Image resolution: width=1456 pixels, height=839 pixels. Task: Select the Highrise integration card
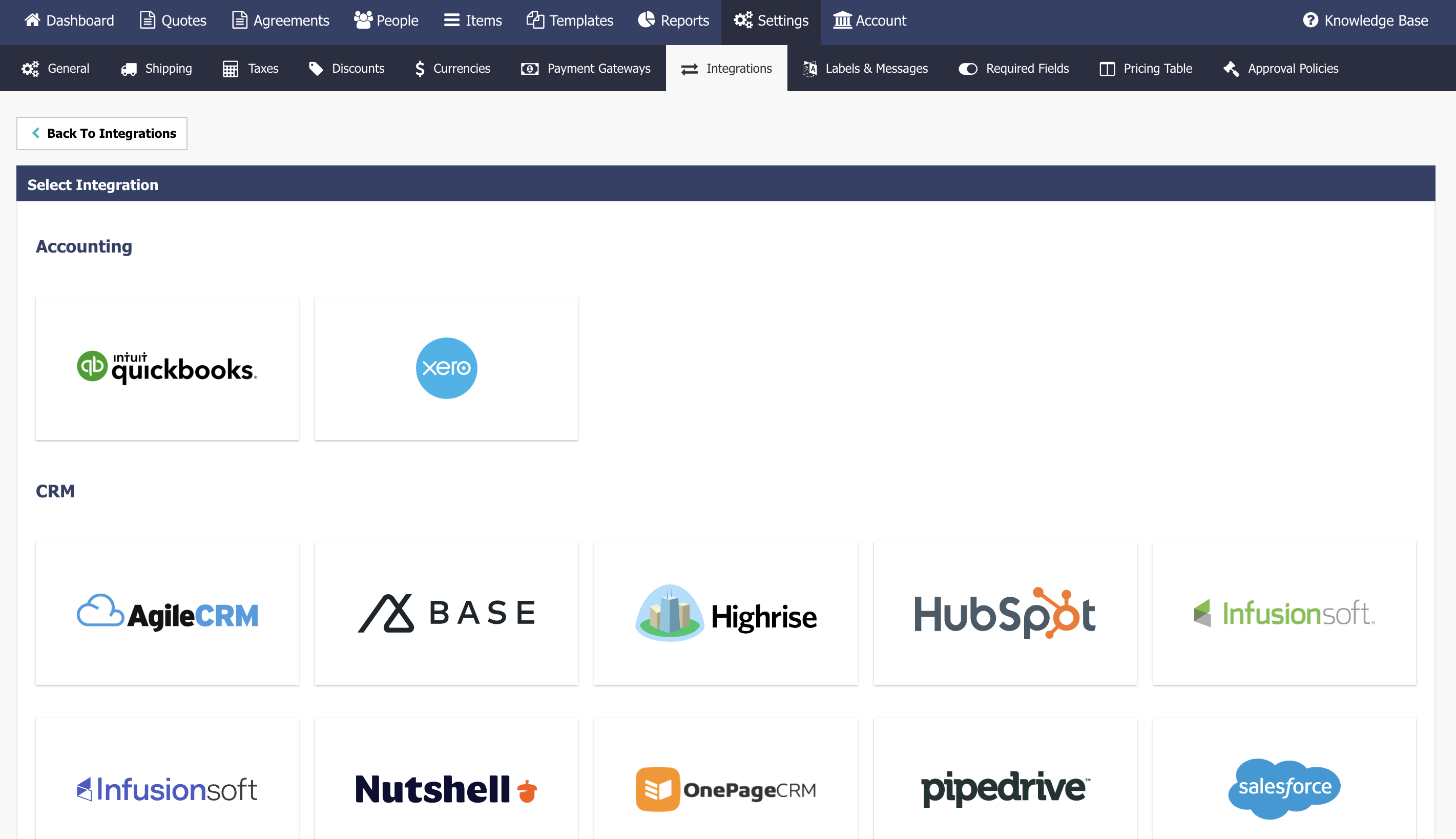[x=726, y=613]
